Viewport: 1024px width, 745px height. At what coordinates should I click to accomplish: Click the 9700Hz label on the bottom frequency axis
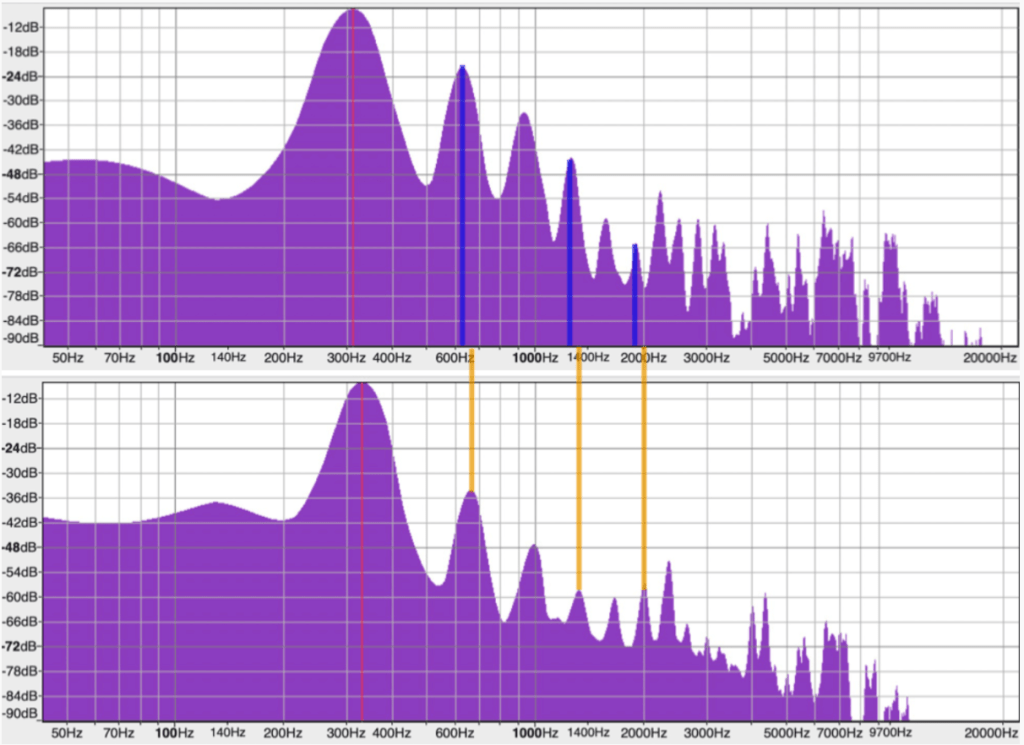[888, 731]
